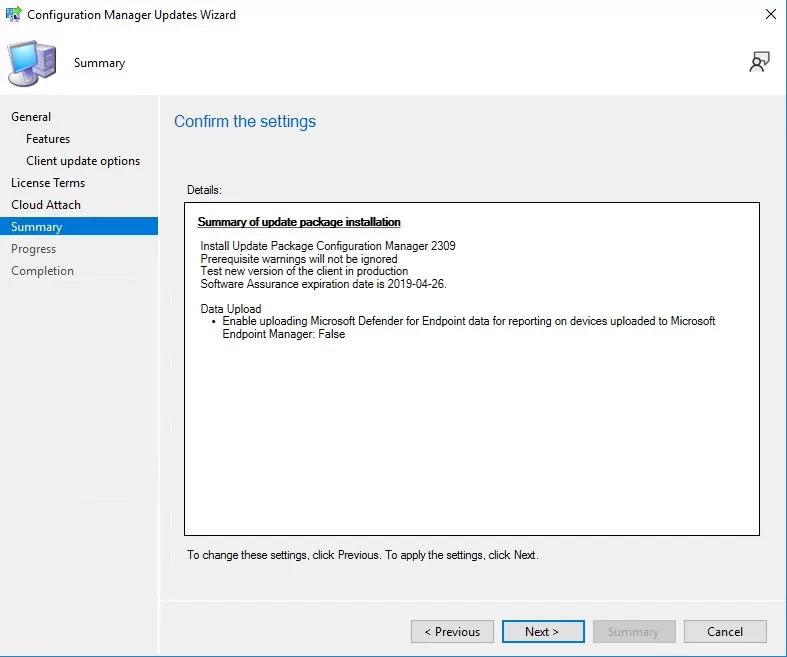Cancel the updates wizard
Viewport: 787px width, 657px height.
point(725,631)
